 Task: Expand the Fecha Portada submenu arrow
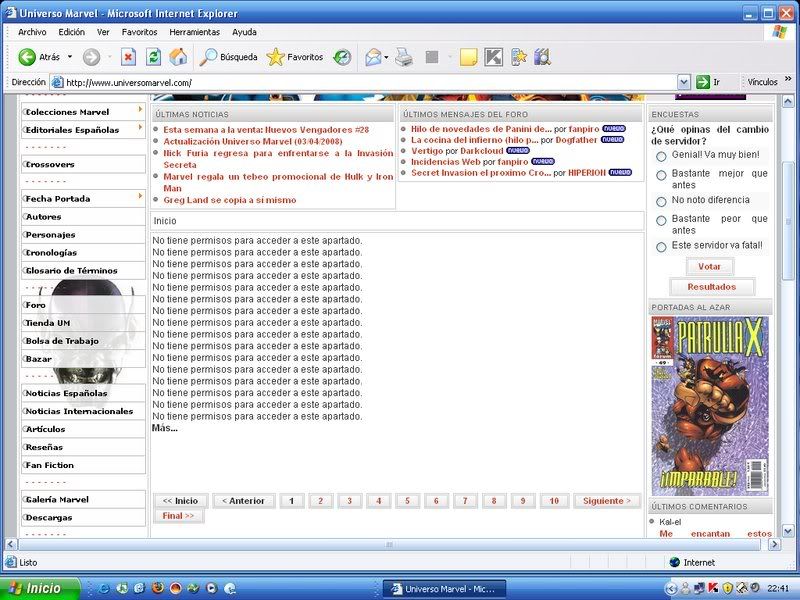140,196
